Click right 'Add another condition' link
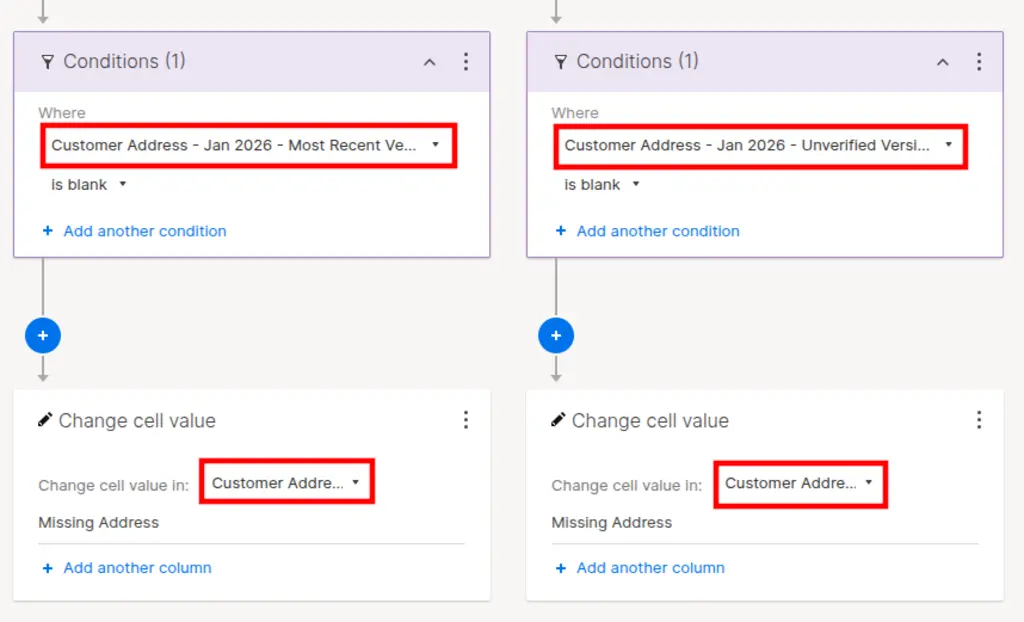 [x=647, y=231]
